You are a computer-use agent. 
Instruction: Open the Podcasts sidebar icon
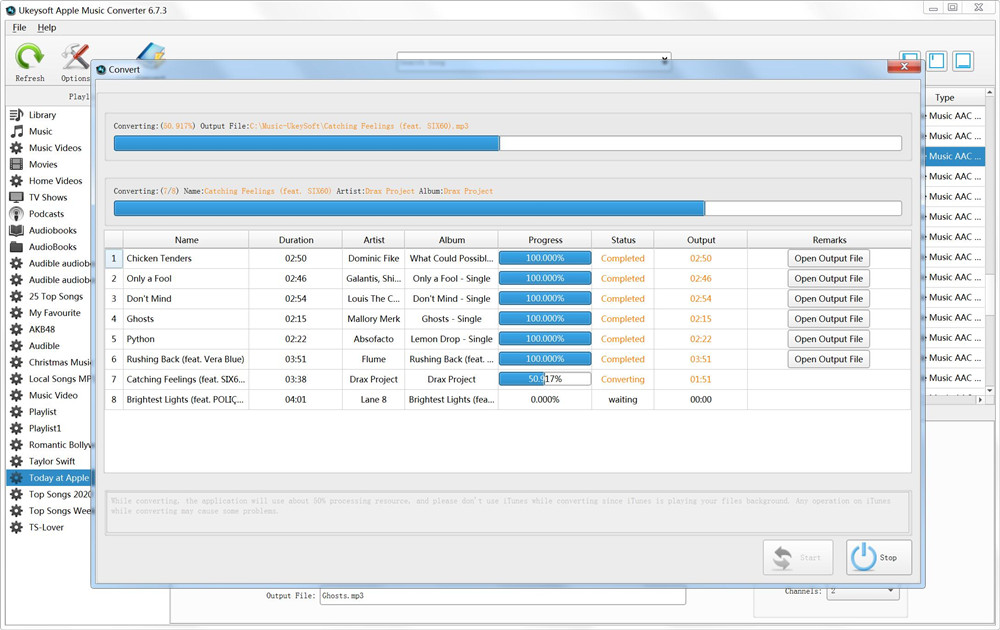17,214
